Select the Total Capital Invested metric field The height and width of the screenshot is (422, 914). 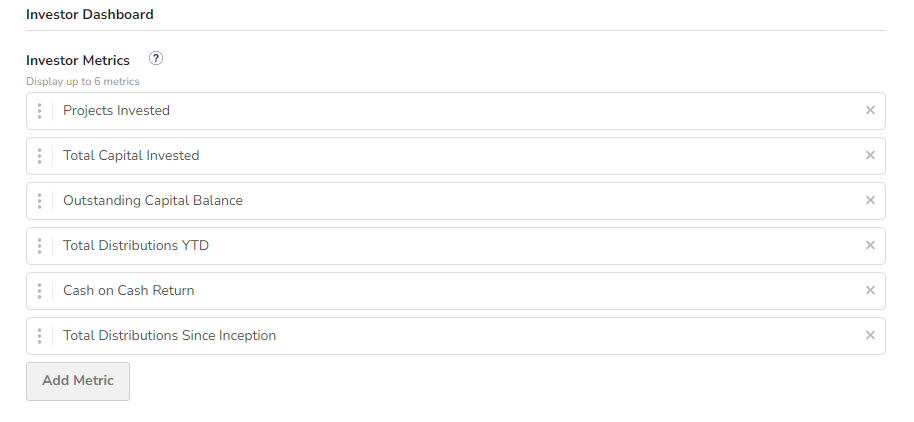(x=456, y=156)
